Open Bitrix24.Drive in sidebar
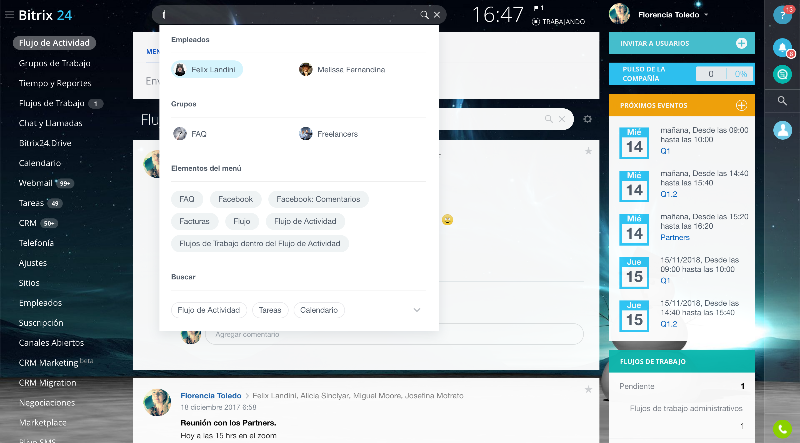800x443 pixels. (x=45, y=143)
